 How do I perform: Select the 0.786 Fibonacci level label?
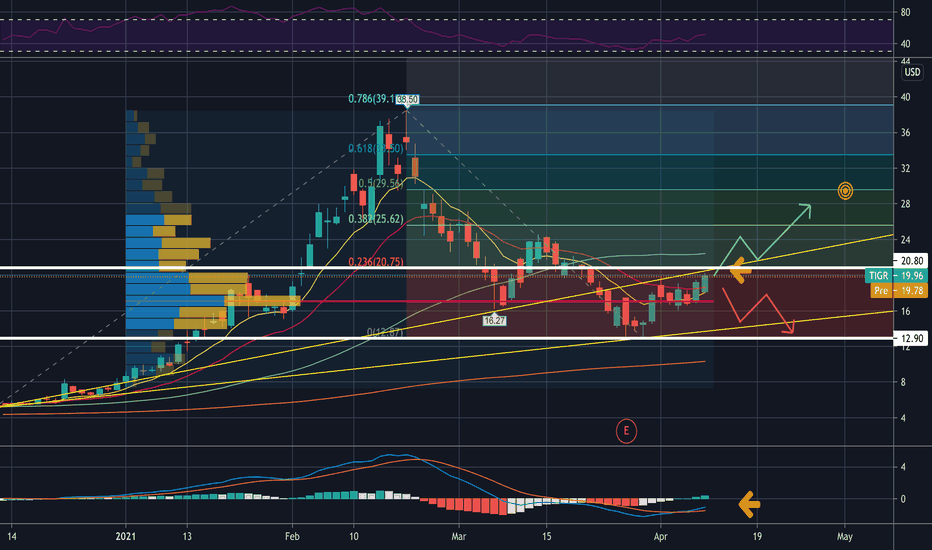371,99
